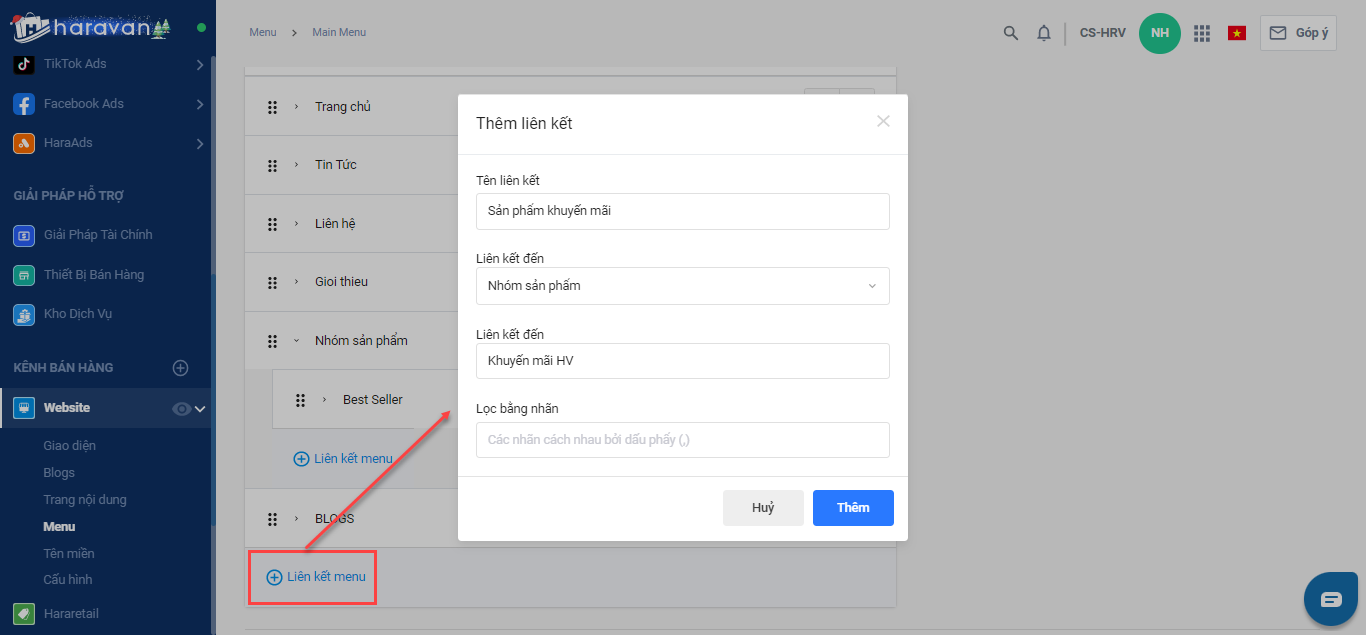Collapse the Nhóm sản phẩm menu item
Screen dimensions: 1366x635
tap(297, 341)
